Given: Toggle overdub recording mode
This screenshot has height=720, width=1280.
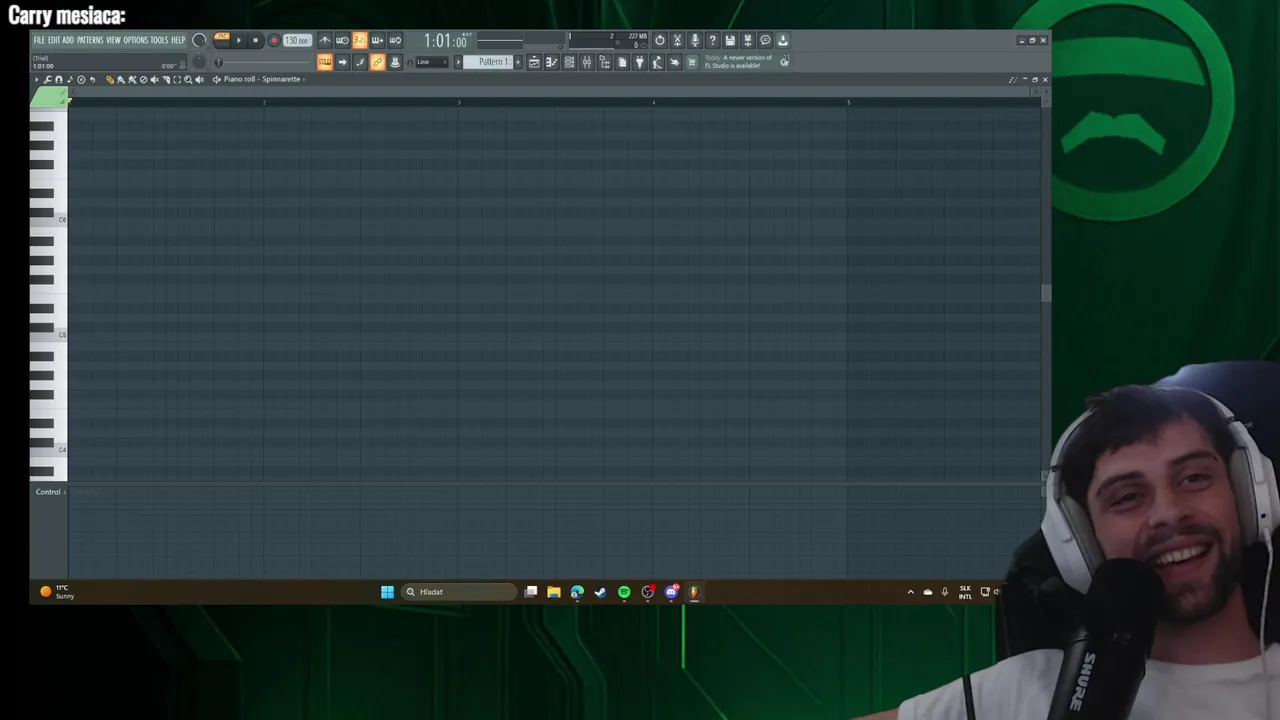Looking at the screenshot, I should point(377,40).
